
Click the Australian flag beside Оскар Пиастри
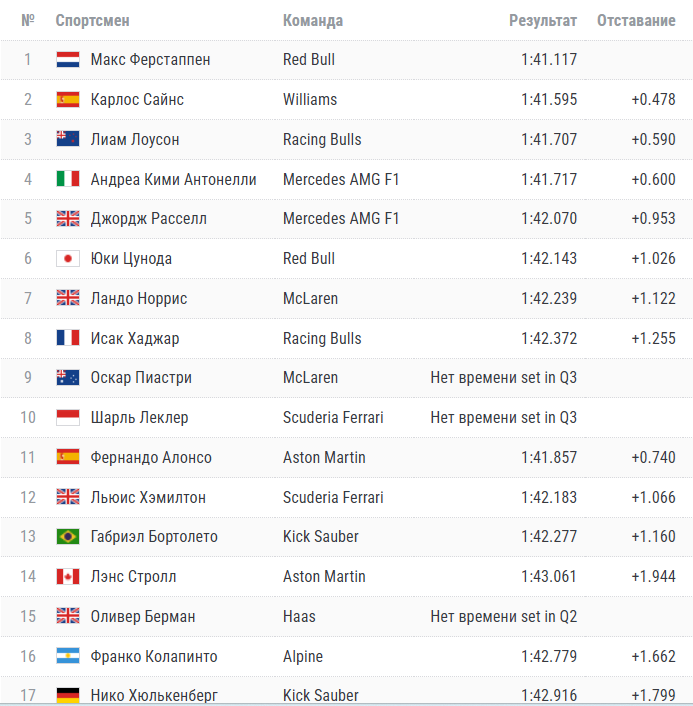[68, 377]
